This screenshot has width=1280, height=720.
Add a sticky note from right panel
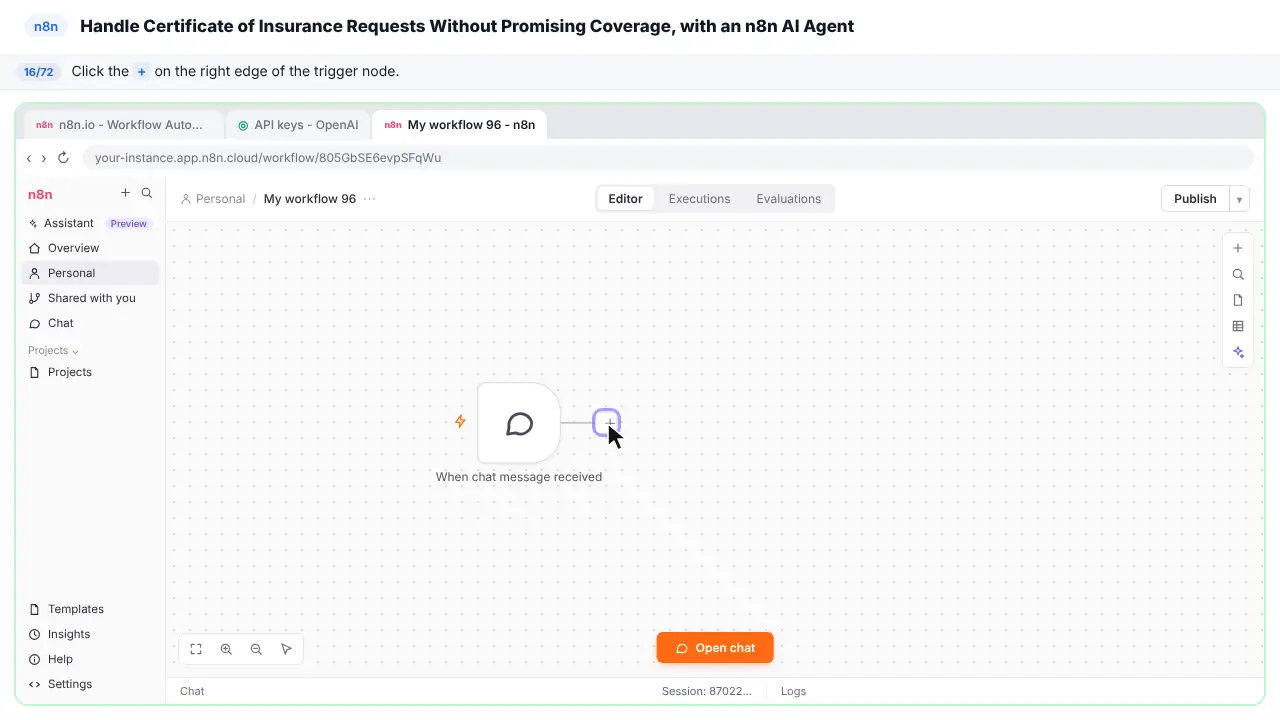(x=1238, y=300)
